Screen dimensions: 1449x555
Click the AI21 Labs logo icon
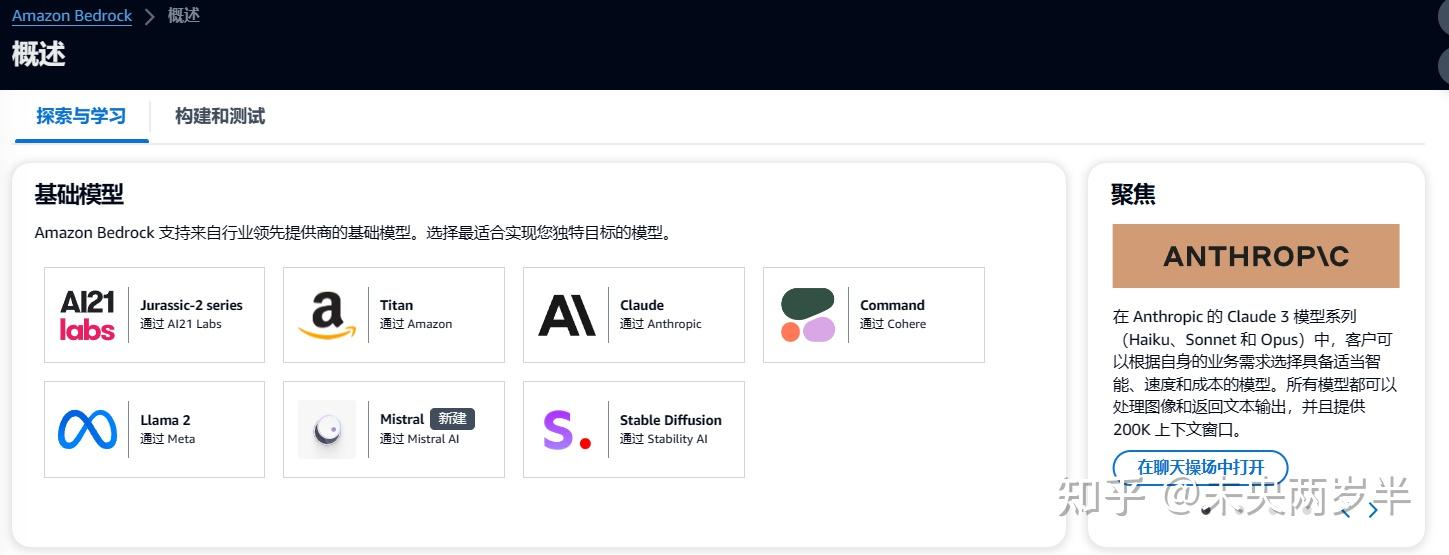(87, 315)
